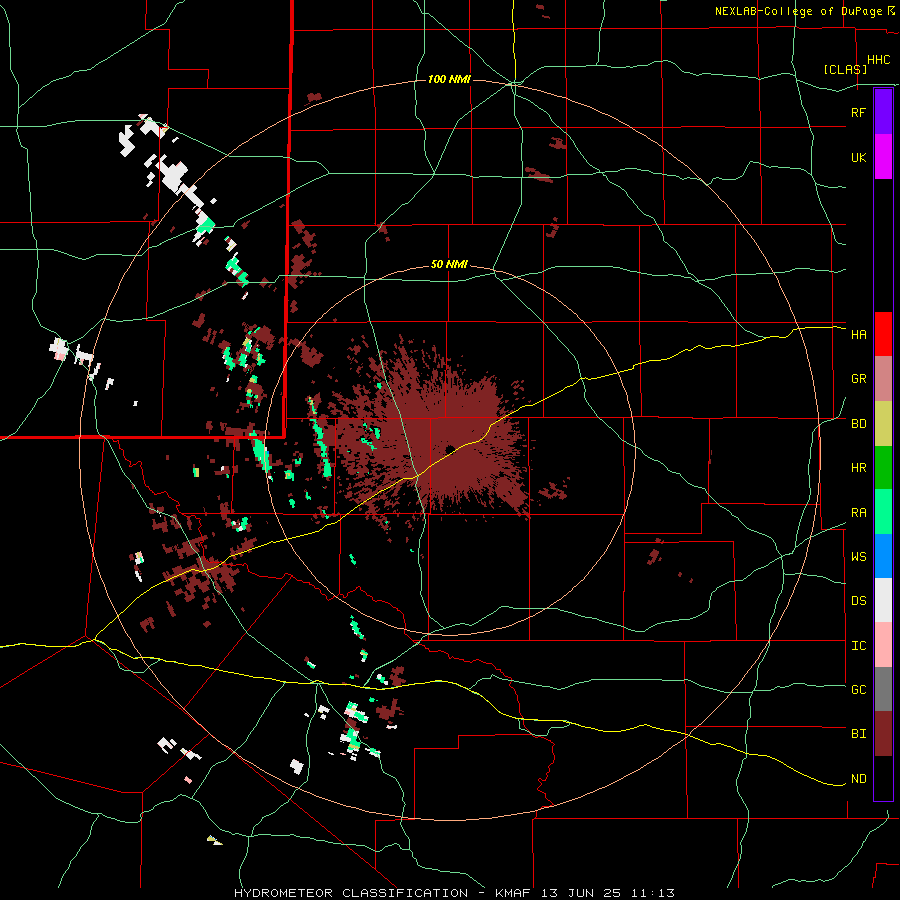
Task: Click the IC legend label
Action: [858, 646]
